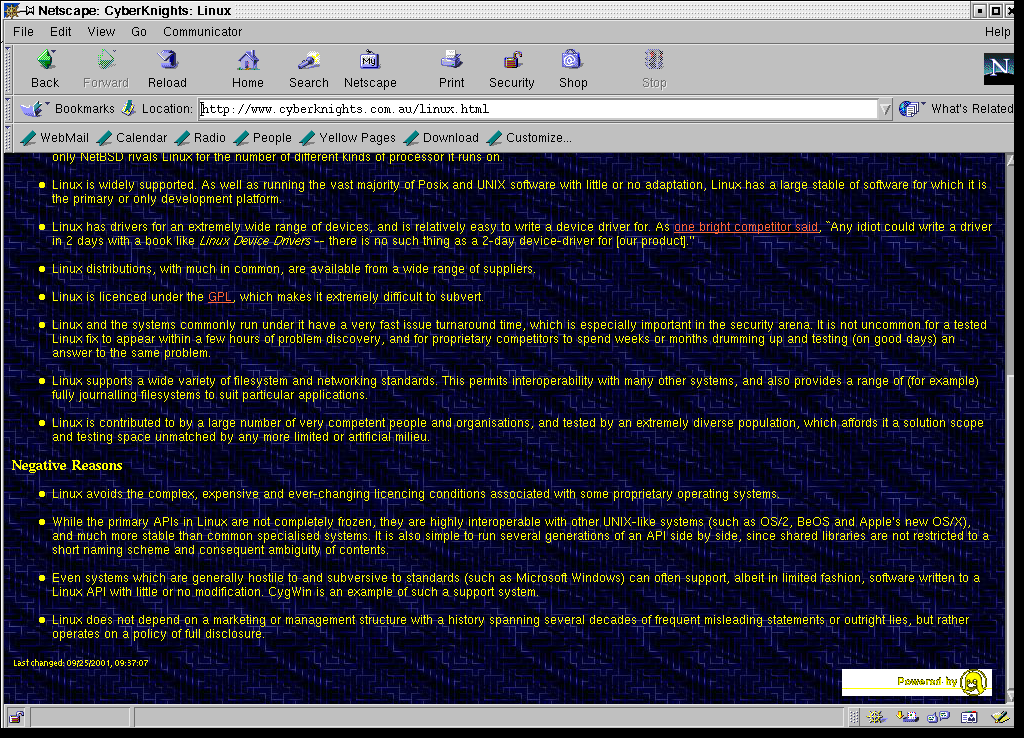The width and height of the screenshot is (1024, 738).
Task: Open the Communicator menu
Action: [202, 31]
